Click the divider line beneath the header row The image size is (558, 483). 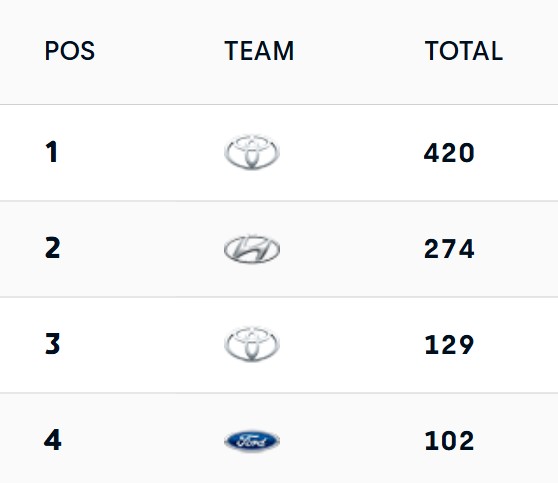click(279, 105)
